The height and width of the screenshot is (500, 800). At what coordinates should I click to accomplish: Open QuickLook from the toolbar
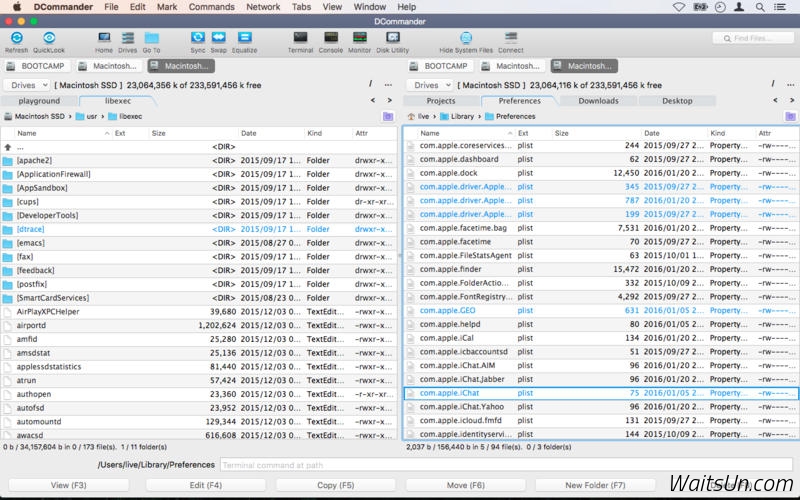point(49,38)
